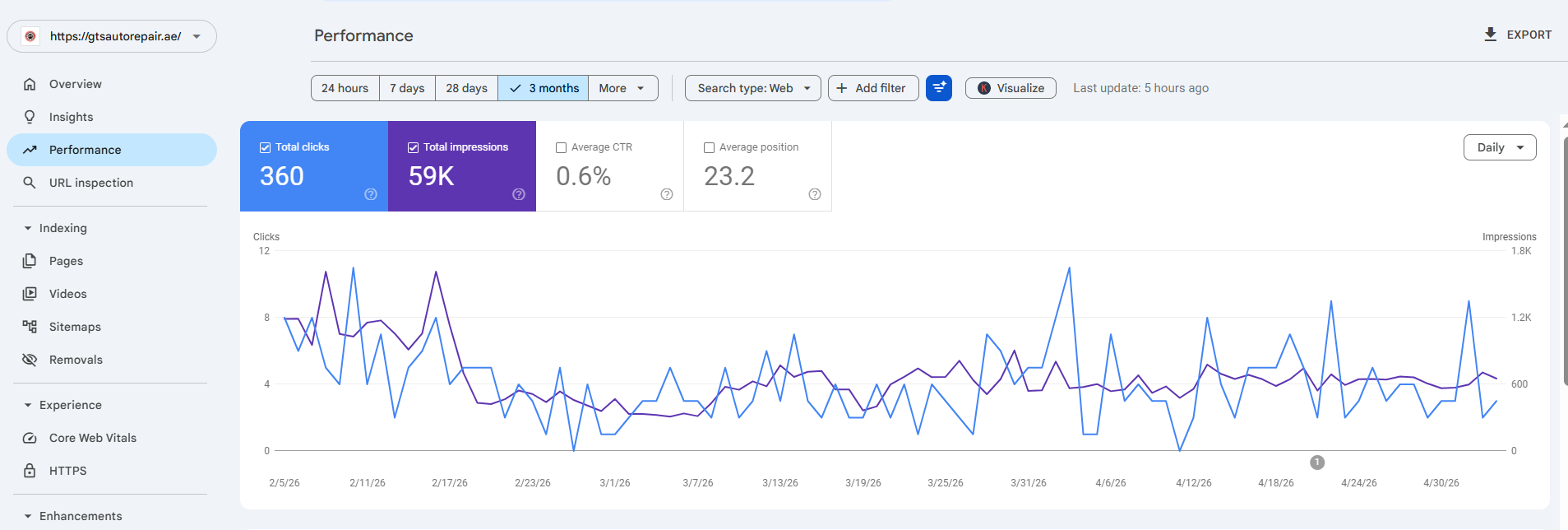
Task: Enable the Average CTR checkbox
Action: point(561,147)
